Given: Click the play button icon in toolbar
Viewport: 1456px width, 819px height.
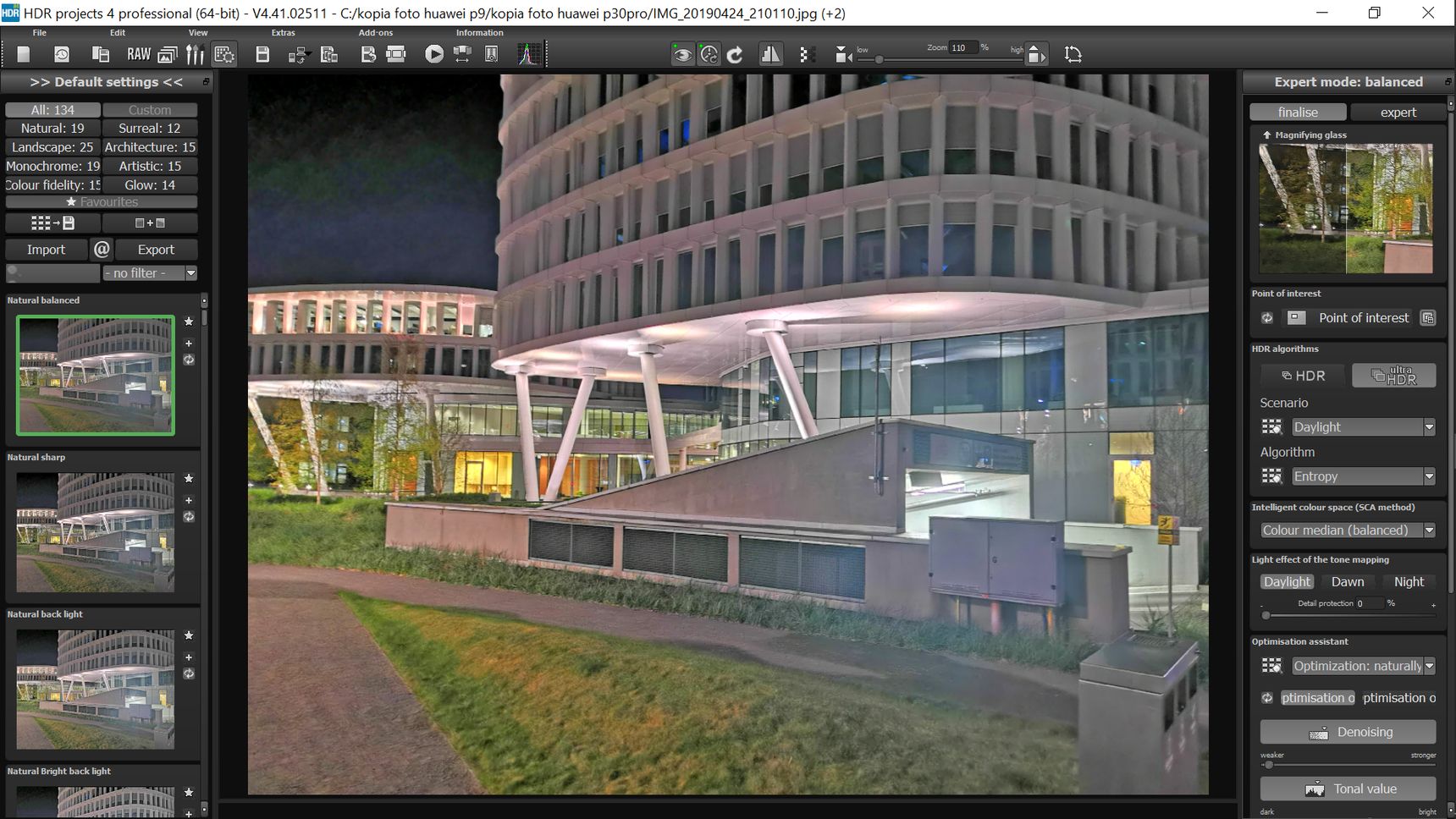Looking at the screenshot, I should pos(434,54).
